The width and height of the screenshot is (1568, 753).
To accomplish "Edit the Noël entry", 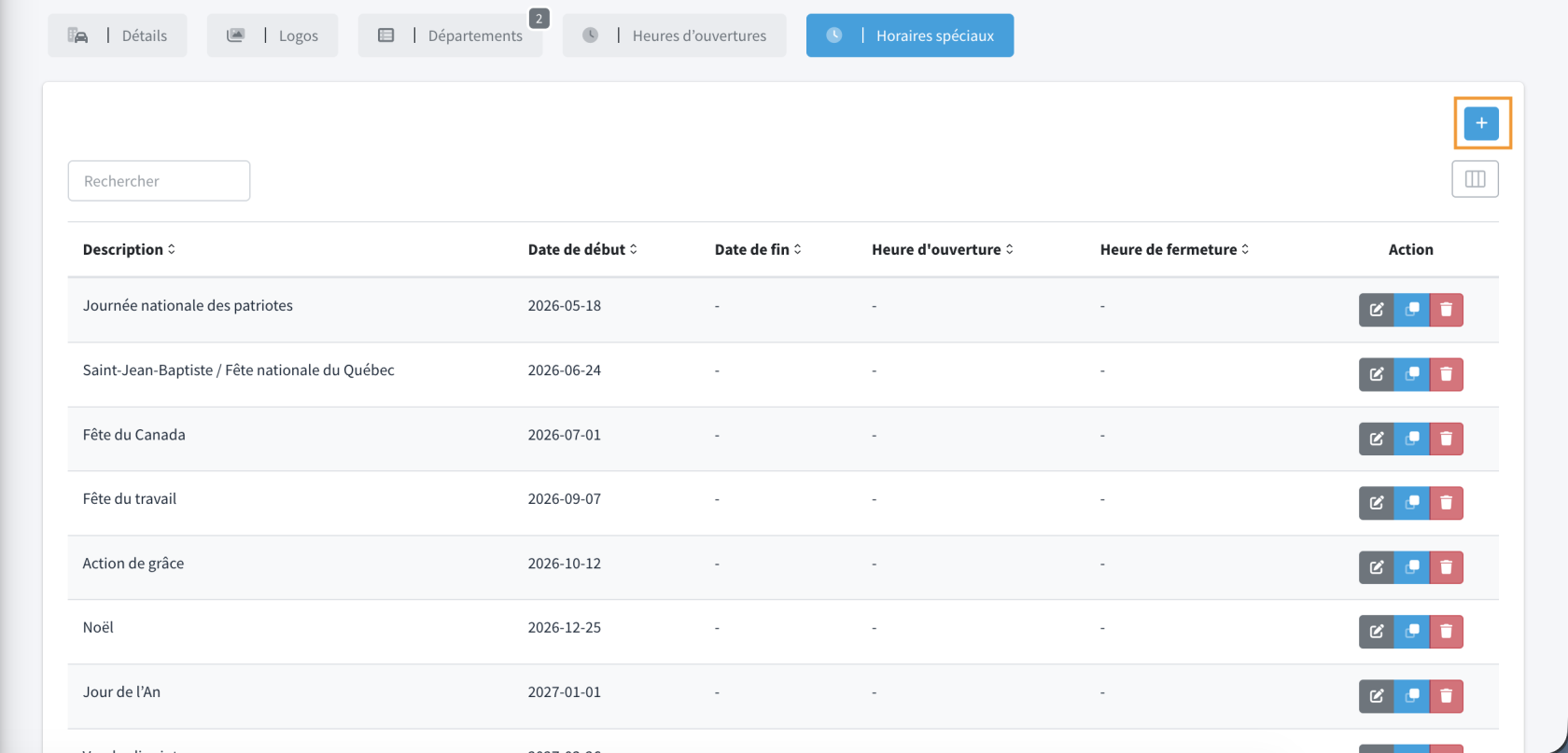I will coord(1376,632).
